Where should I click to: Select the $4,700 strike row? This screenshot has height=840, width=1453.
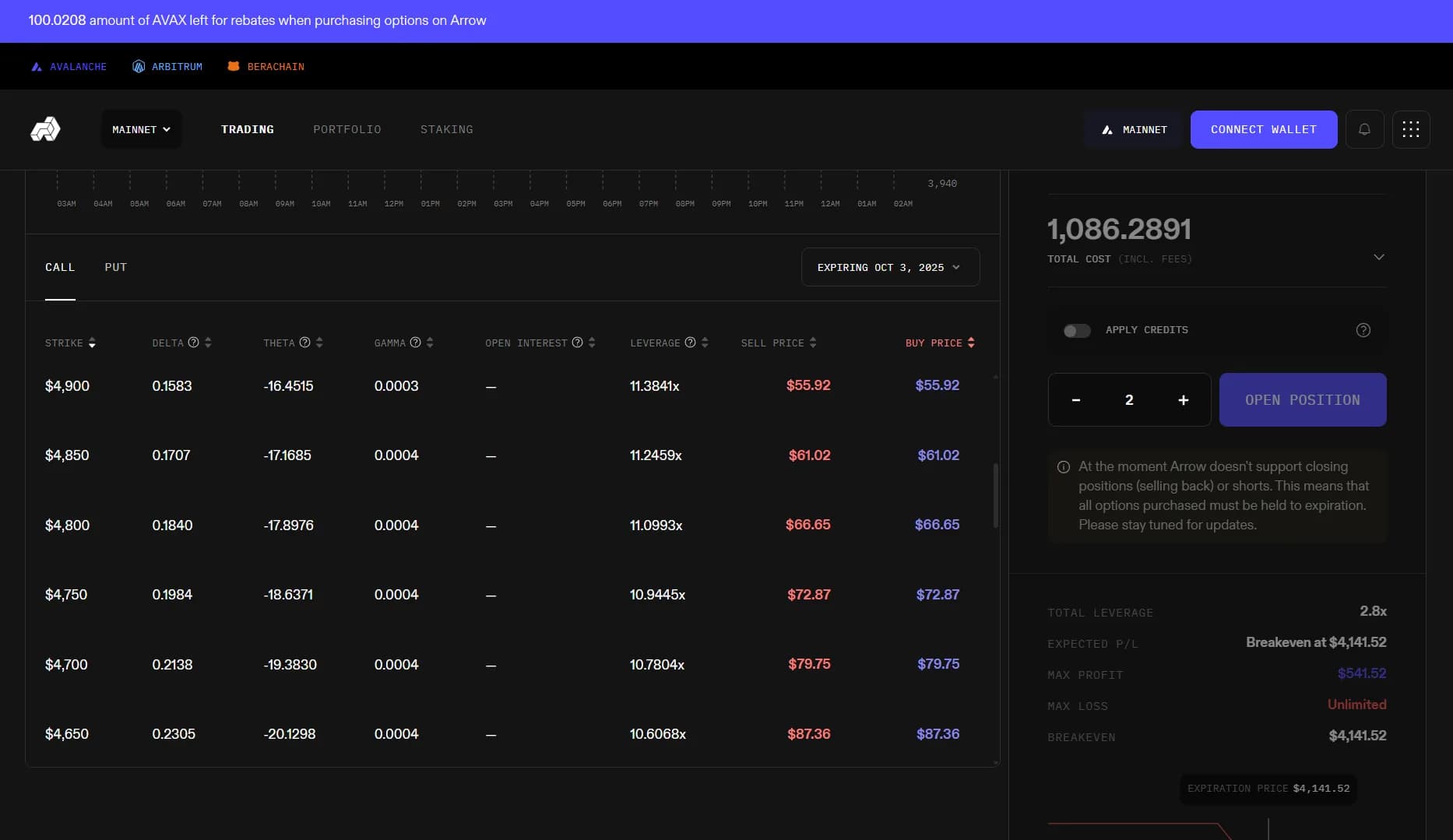512,665
